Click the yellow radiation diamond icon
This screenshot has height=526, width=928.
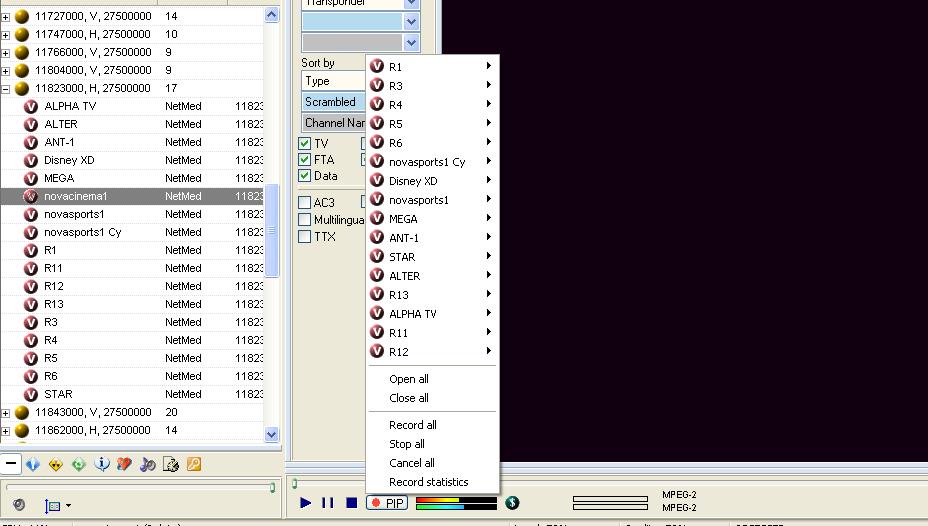coord(56,464)
